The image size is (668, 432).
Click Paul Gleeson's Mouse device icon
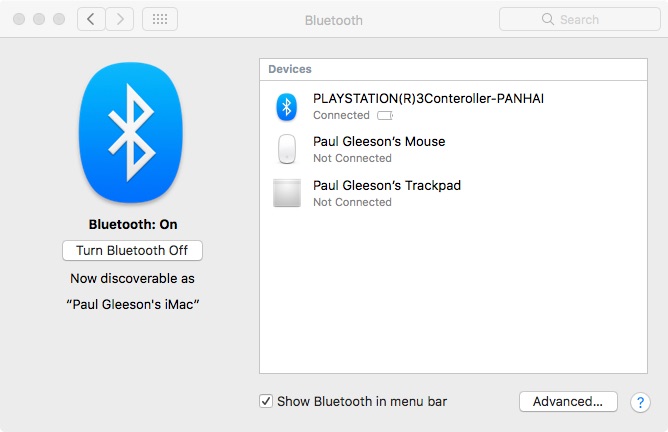[287, 149]
